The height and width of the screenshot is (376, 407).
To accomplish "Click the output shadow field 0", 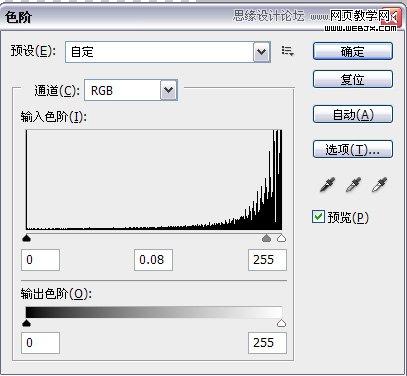I will point(40,343).
